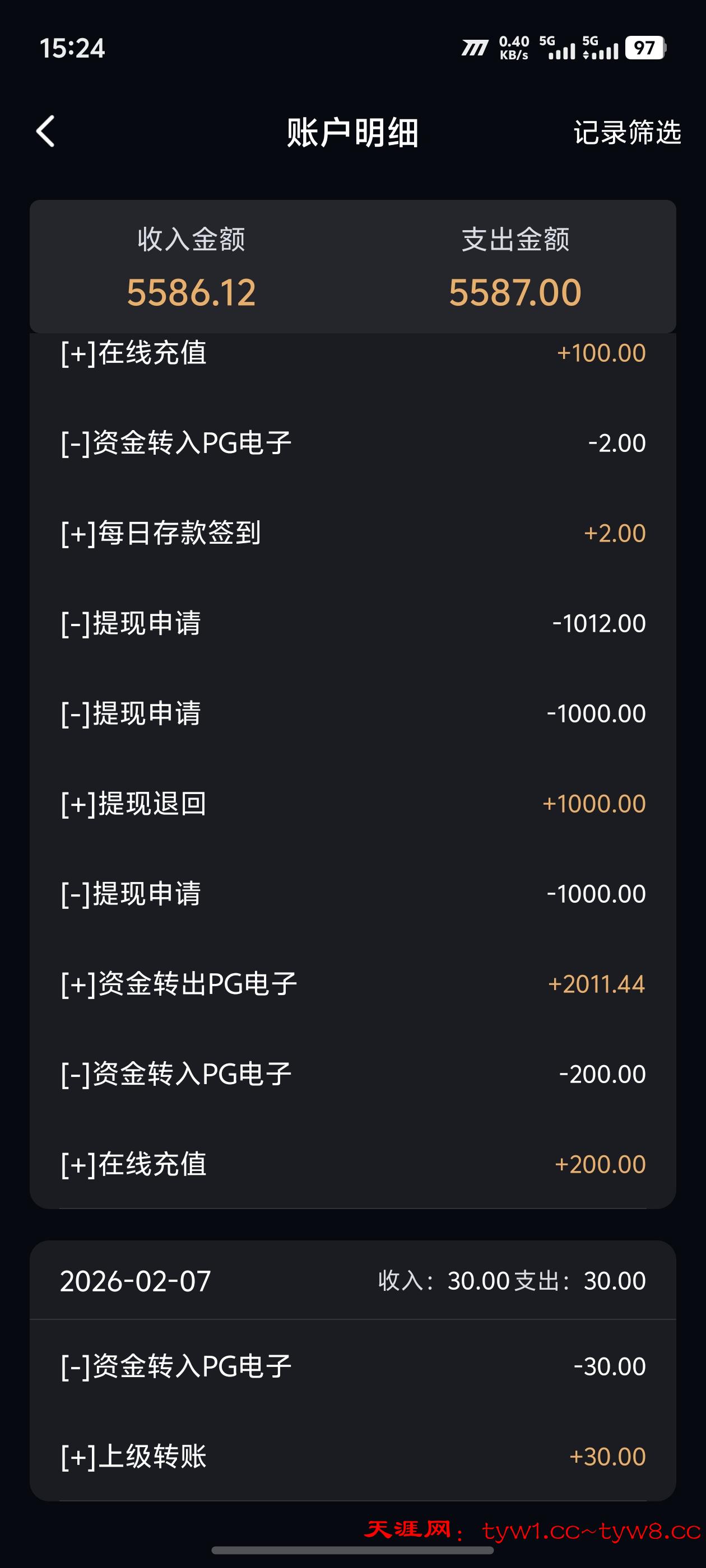The width and height of the screenshot is (706, 1568).
Task: Open the -200.00 资金转入PG电子 entry
Action: [x=352, y=1074]
